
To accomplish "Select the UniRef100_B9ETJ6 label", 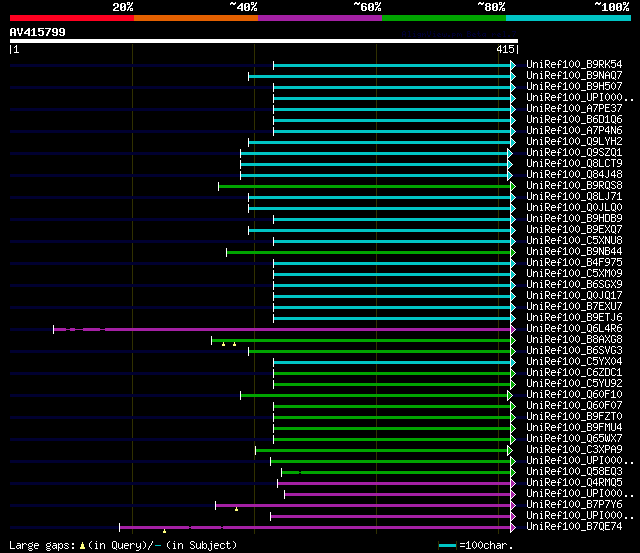I will (x=574, y=318).
